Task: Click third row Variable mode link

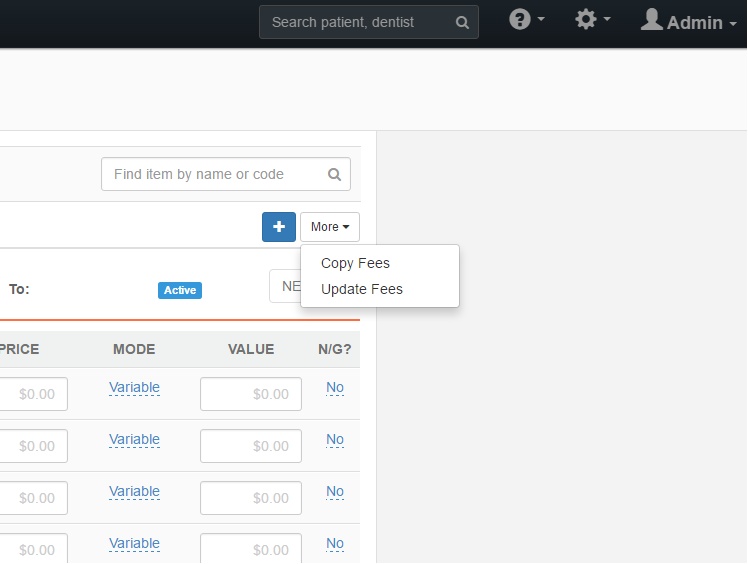Action: point(134,491)
